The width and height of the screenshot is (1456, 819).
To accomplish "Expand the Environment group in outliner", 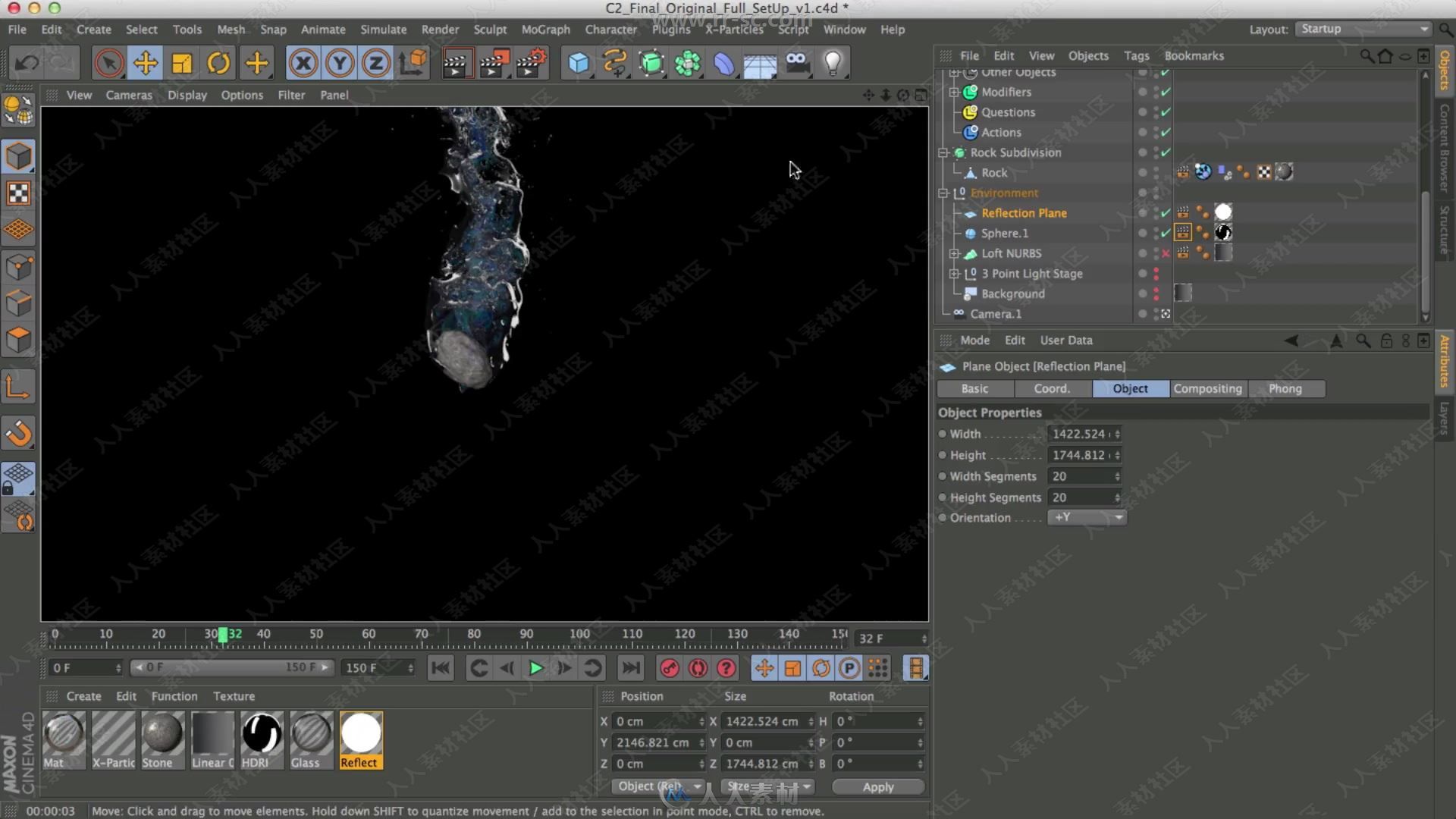I will (945, 192).
